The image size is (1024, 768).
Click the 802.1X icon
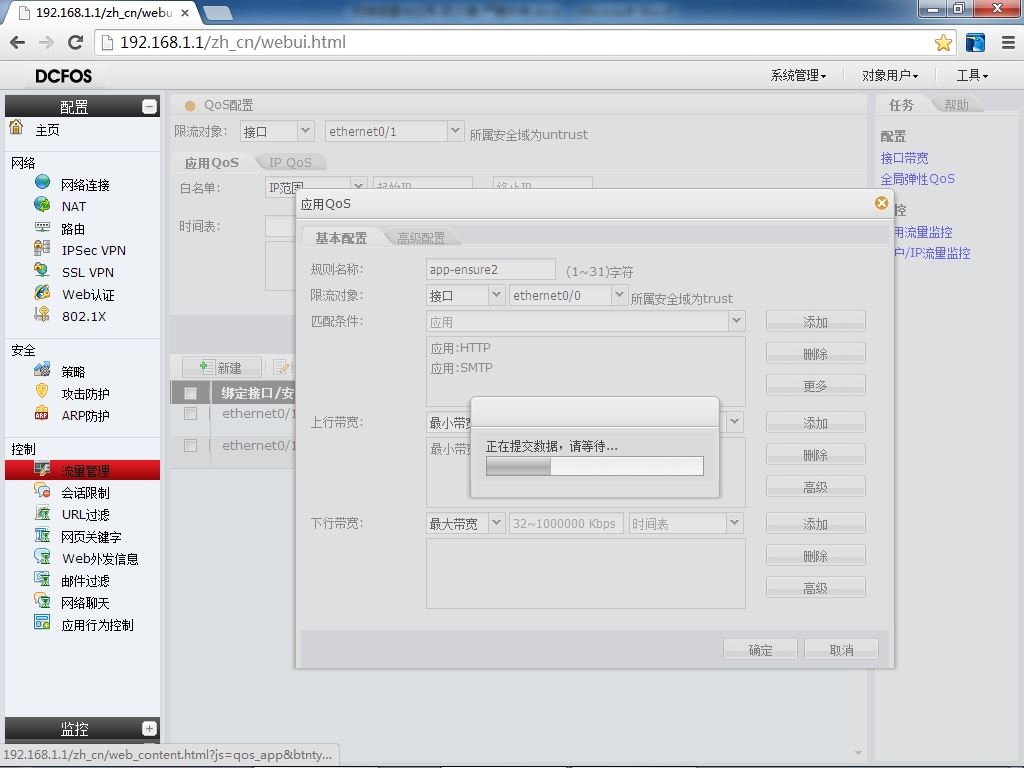coord(42,314)
